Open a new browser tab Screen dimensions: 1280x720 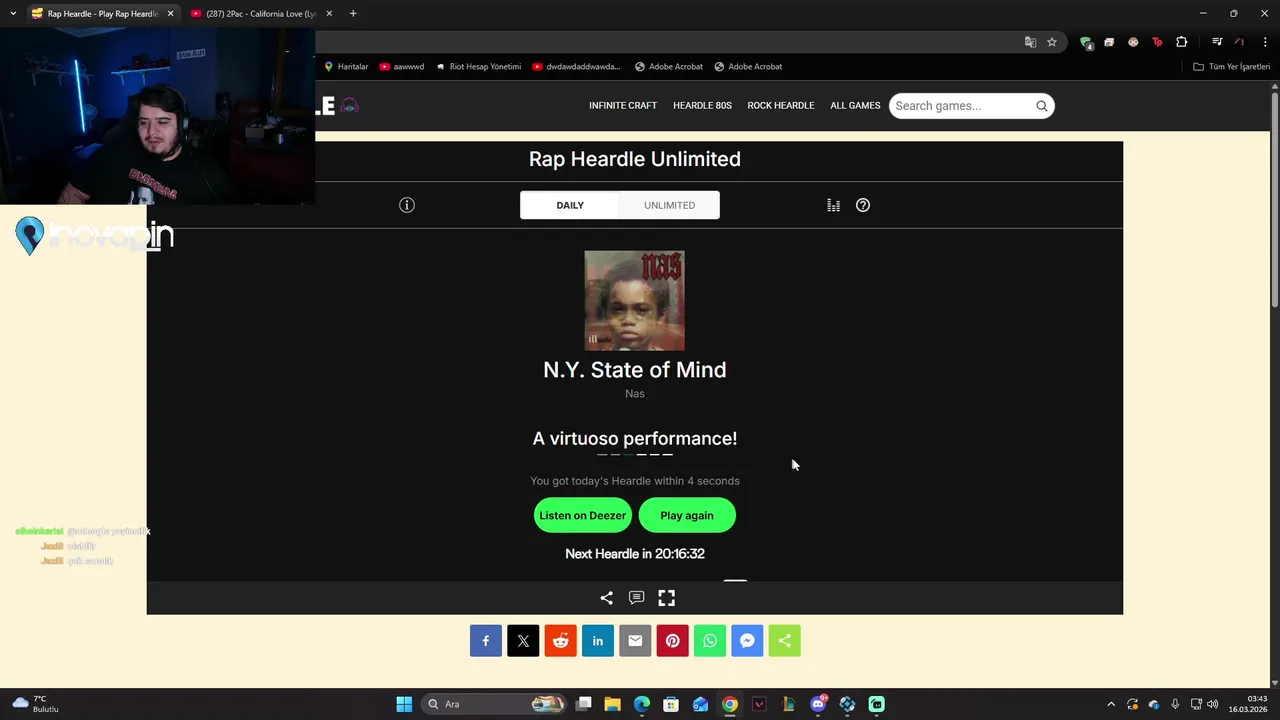(353, 14)
